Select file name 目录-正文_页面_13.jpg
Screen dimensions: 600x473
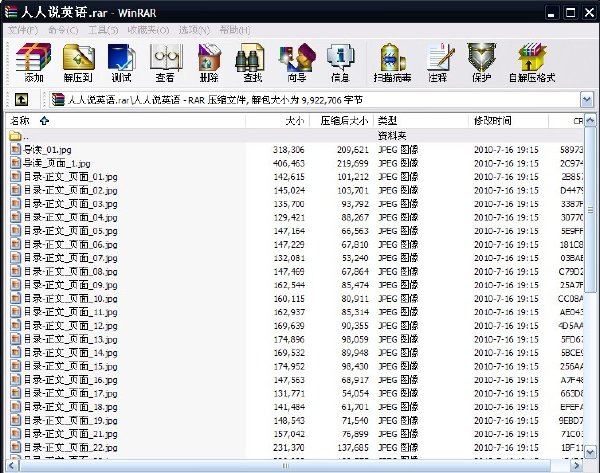pos(70,339)
